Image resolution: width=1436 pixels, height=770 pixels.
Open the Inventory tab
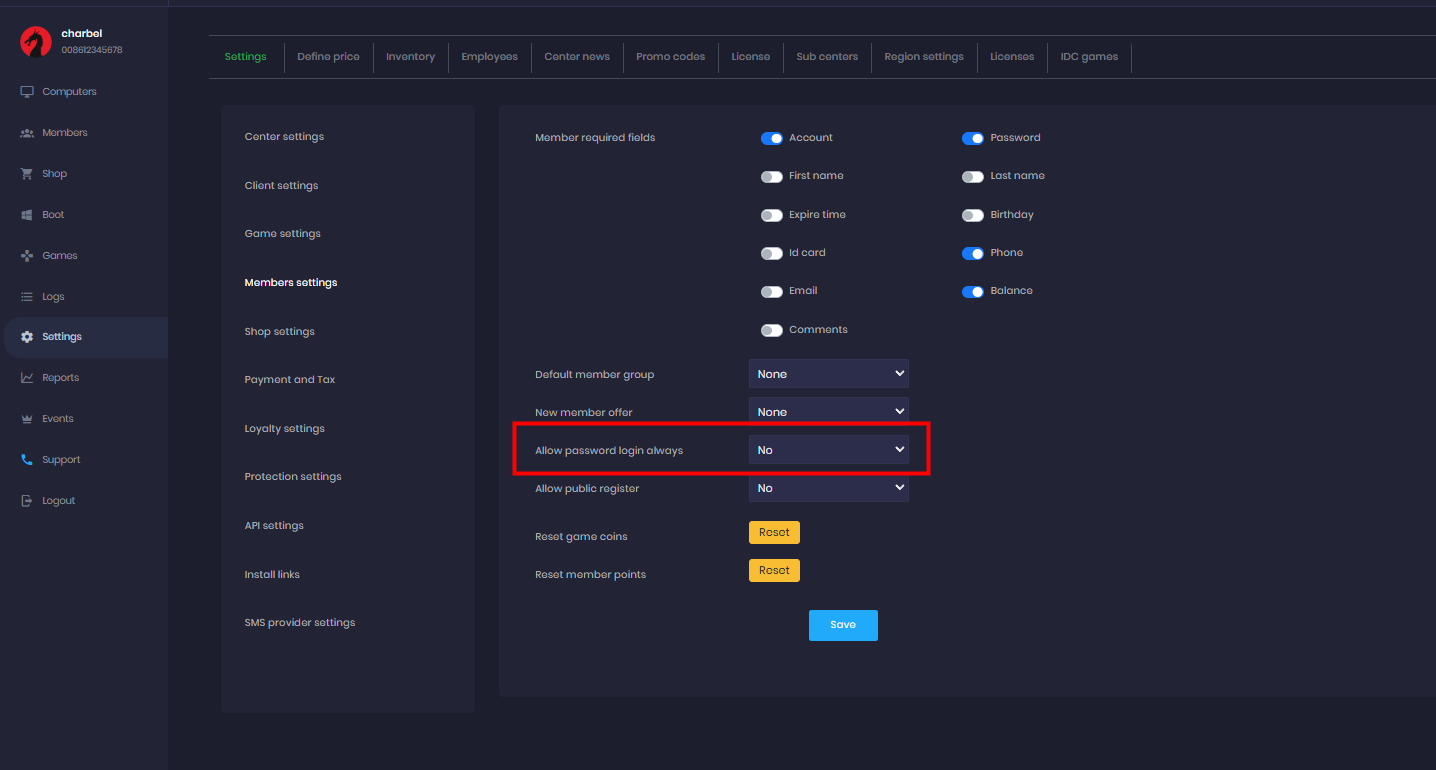tap(410, 57)
